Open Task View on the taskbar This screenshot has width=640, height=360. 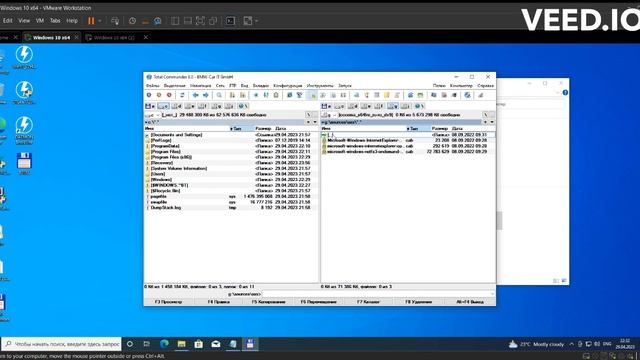point(147,344)
